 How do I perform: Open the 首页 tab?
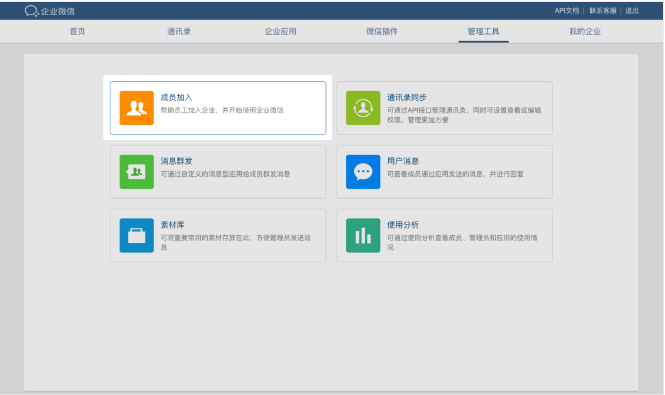(78, 31)
